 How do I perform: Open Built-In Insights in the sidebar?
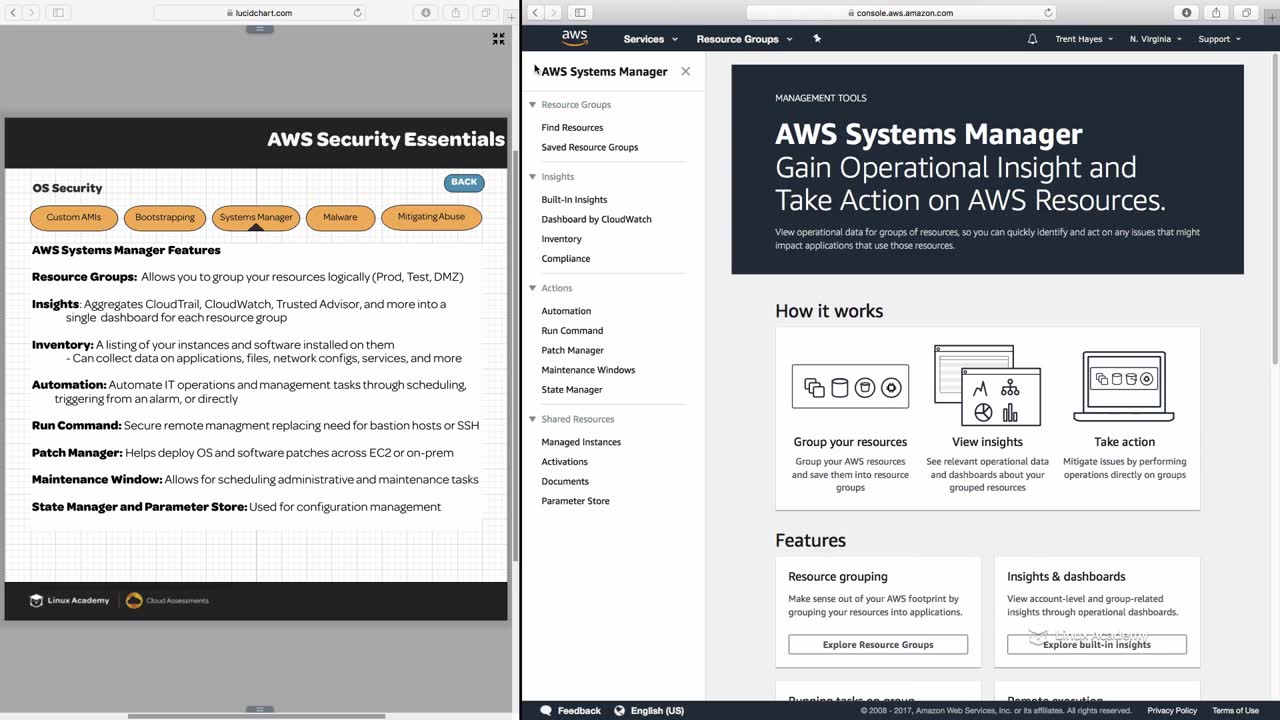tap(574, 200)
